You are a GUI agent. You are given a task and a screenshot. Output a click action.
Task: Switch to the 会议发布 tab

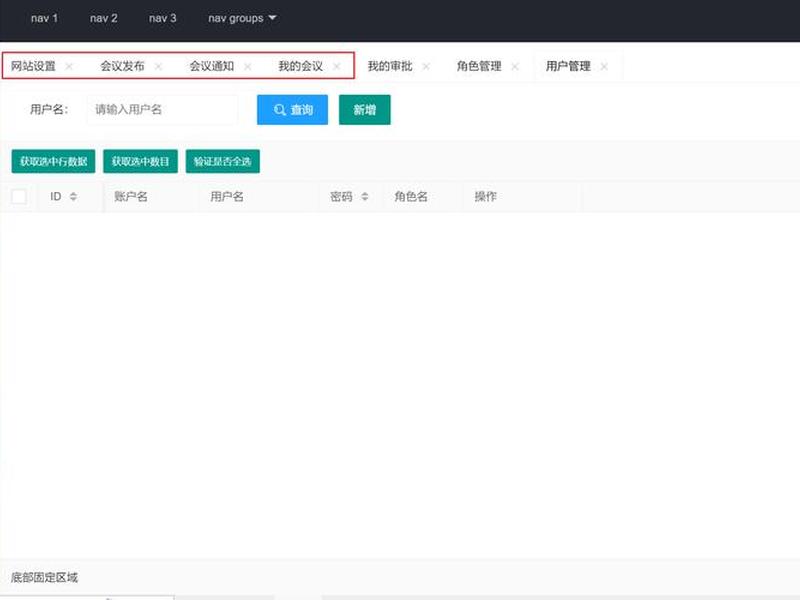coord(122,66)
